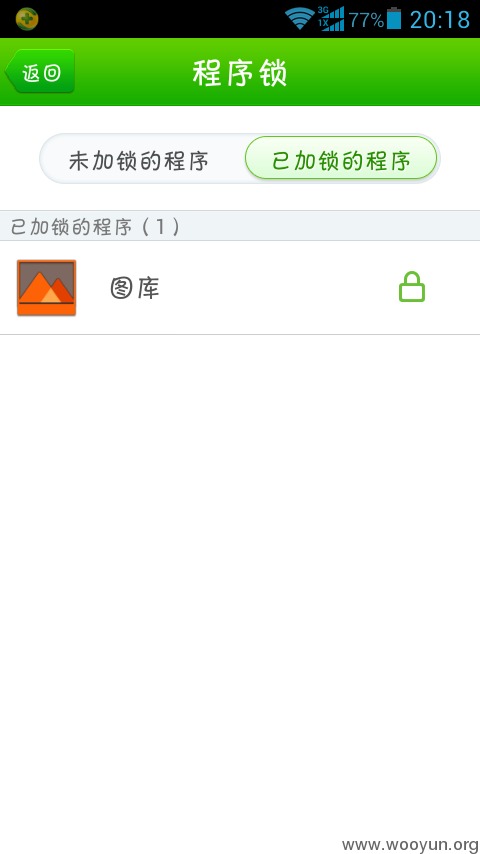The width and height of the screenshot is (480, 854).
Task: Tap the tab switcher track background
Action: 240,158
